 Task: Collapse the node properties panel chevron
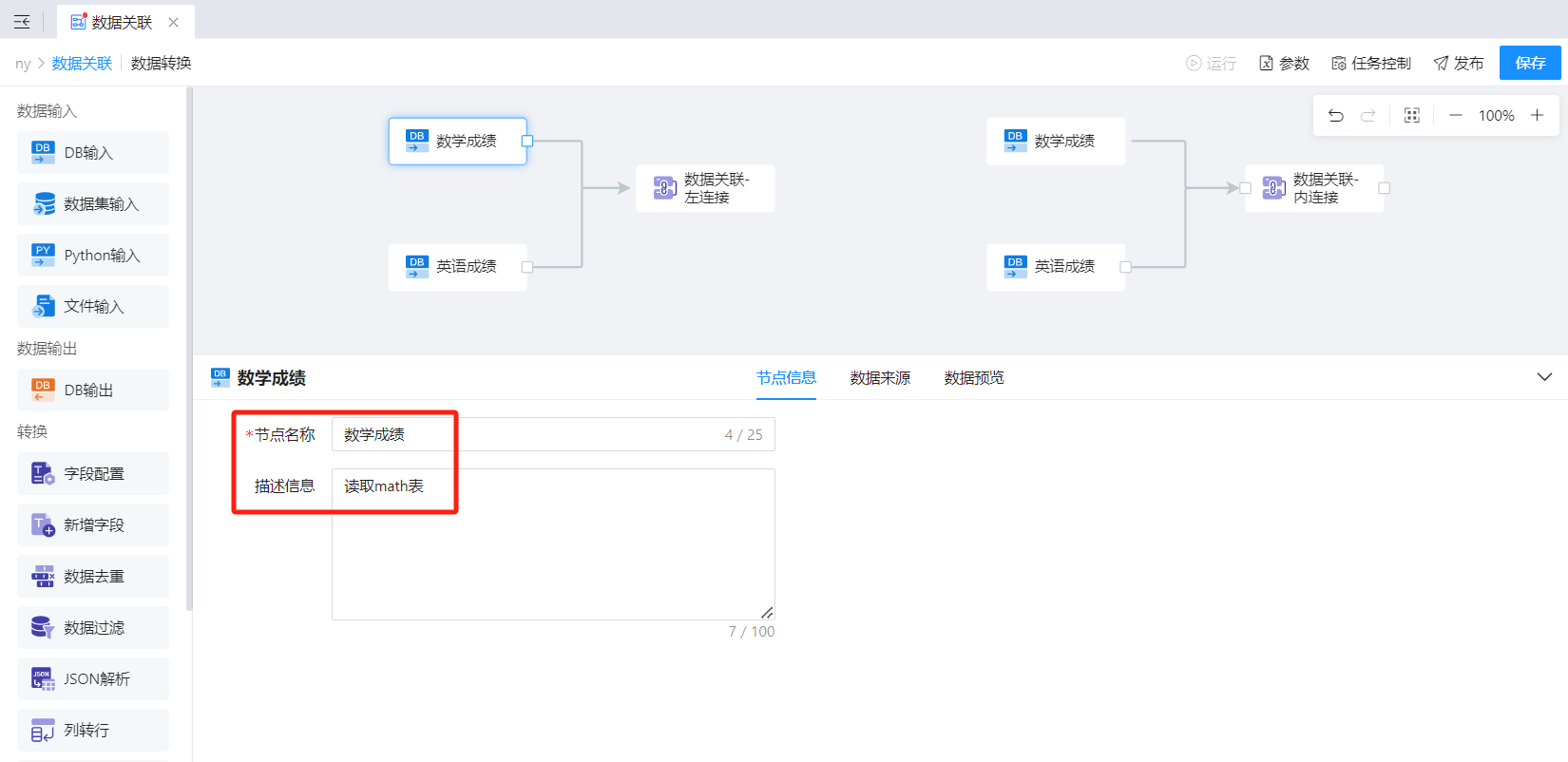click(x=1544, y=377)
